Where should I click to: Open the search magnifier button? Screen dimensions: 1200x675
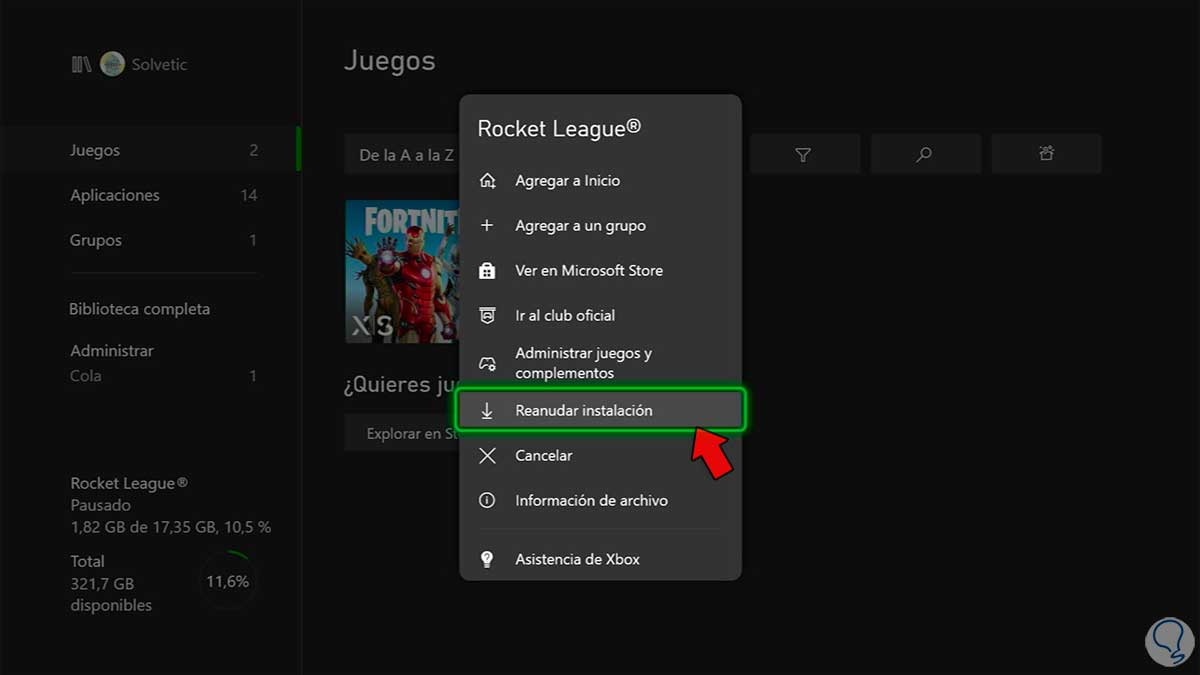coord(924,154)
